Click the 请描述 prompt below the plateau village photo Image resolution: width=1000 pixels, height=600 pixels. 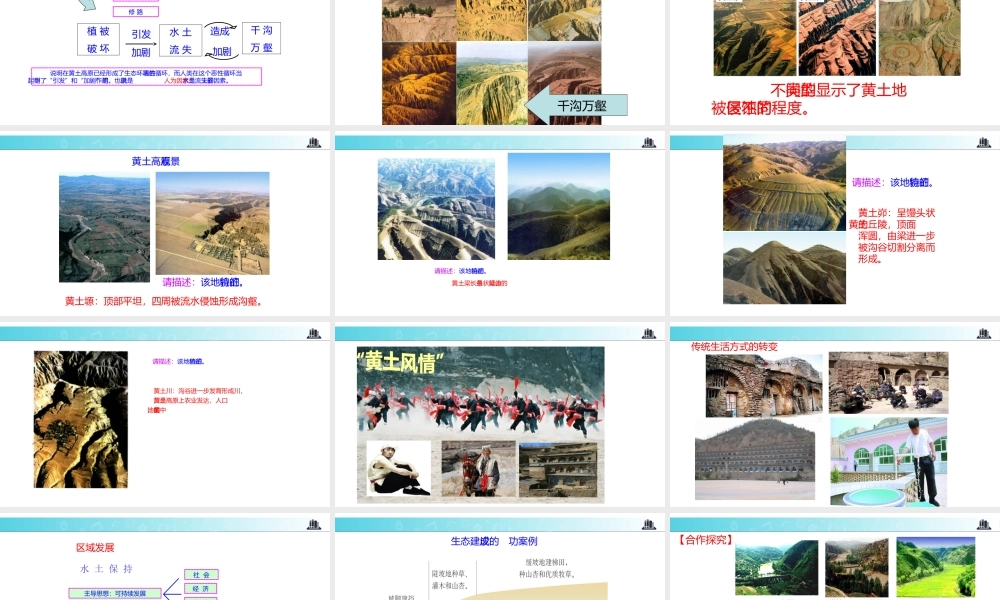tap(203, 282)
